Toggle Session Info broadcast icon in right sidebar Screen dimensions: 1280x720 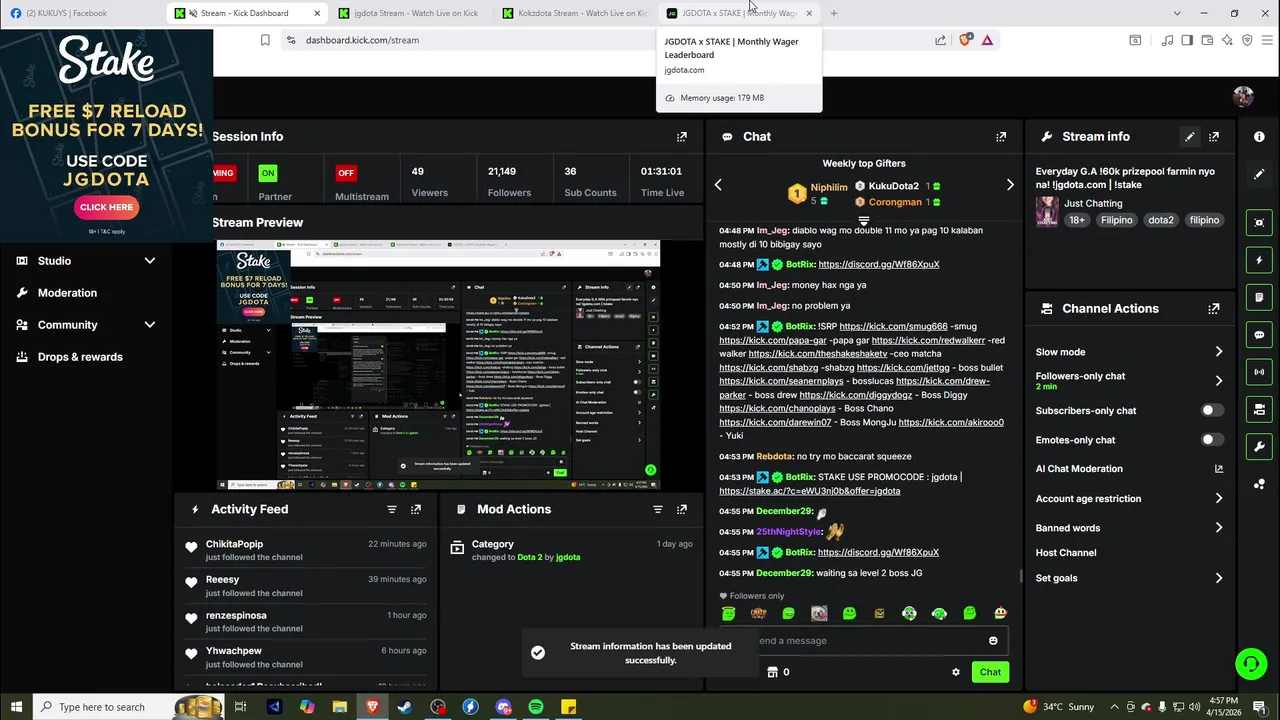click(1259, 372)
